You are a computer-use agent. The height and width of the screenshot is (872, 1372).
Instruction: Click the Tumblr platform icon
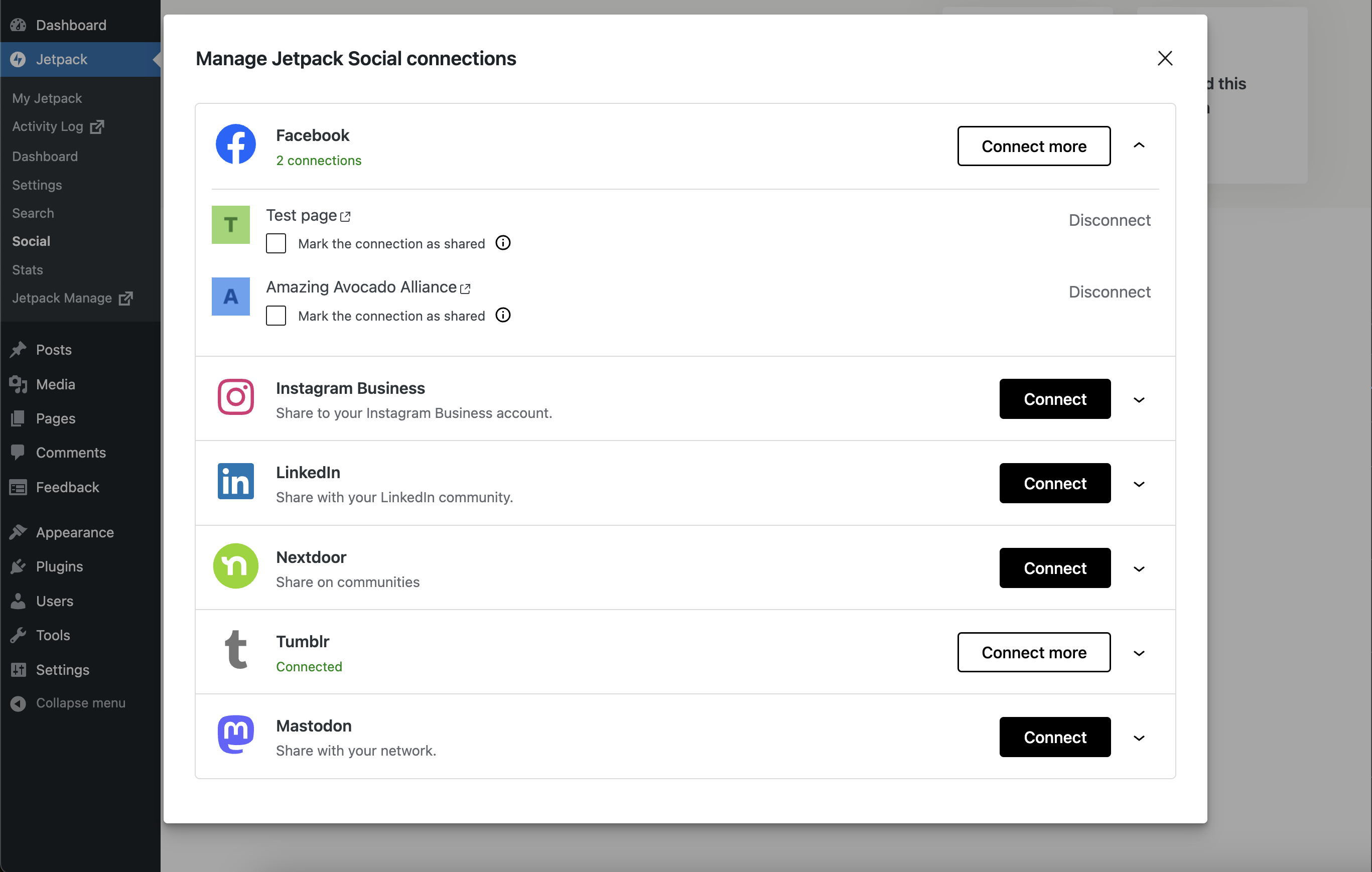(235, 651)
